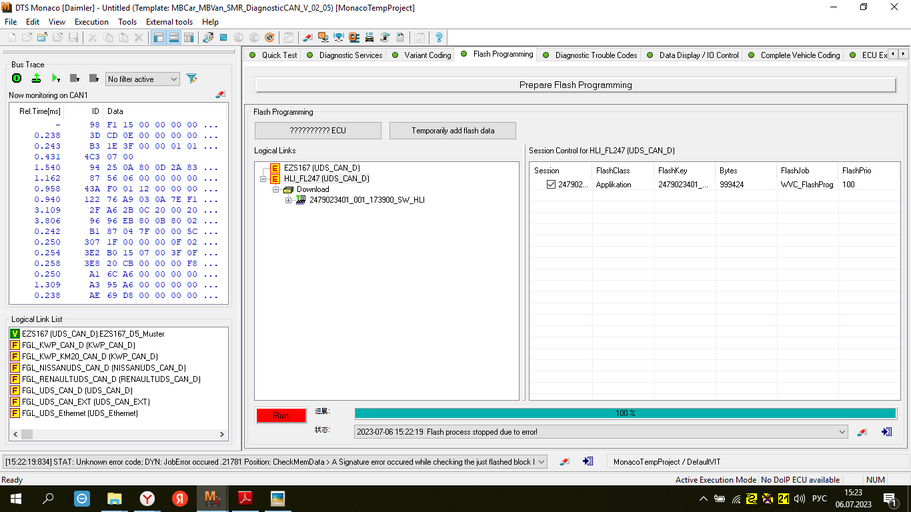
Task: Toggle the first layout view toolbar icon
Action: point(159,38)
